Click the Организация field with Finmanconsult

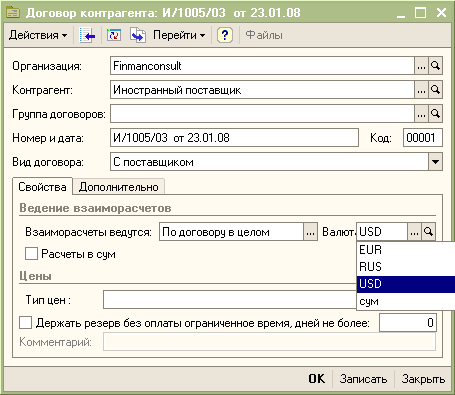(x=262, y=66)
